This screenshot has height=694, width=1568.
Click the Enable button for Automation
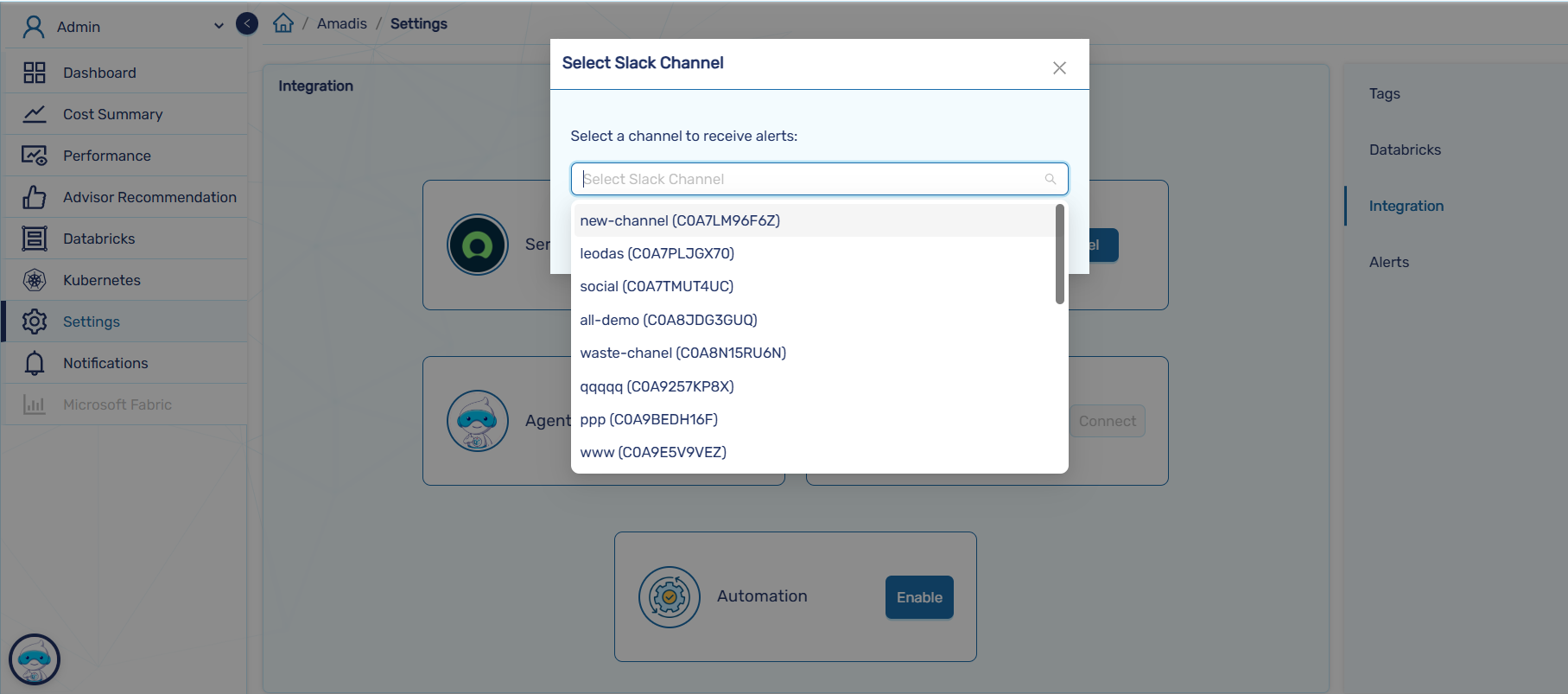pyautogui.click(x=919, y=597)
